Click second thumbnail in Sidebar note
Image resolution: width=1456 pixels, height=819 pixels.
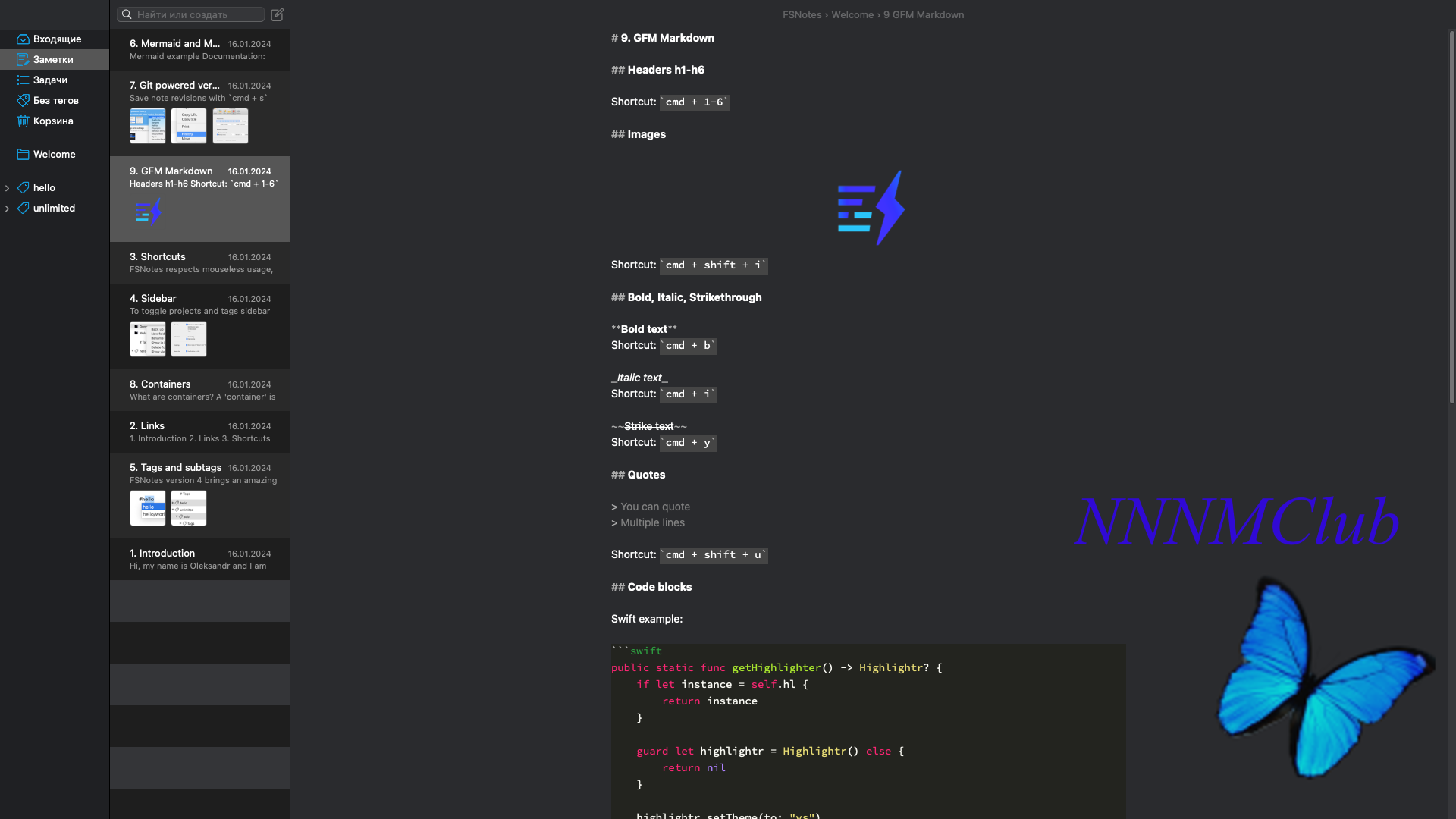click(189, 339)
